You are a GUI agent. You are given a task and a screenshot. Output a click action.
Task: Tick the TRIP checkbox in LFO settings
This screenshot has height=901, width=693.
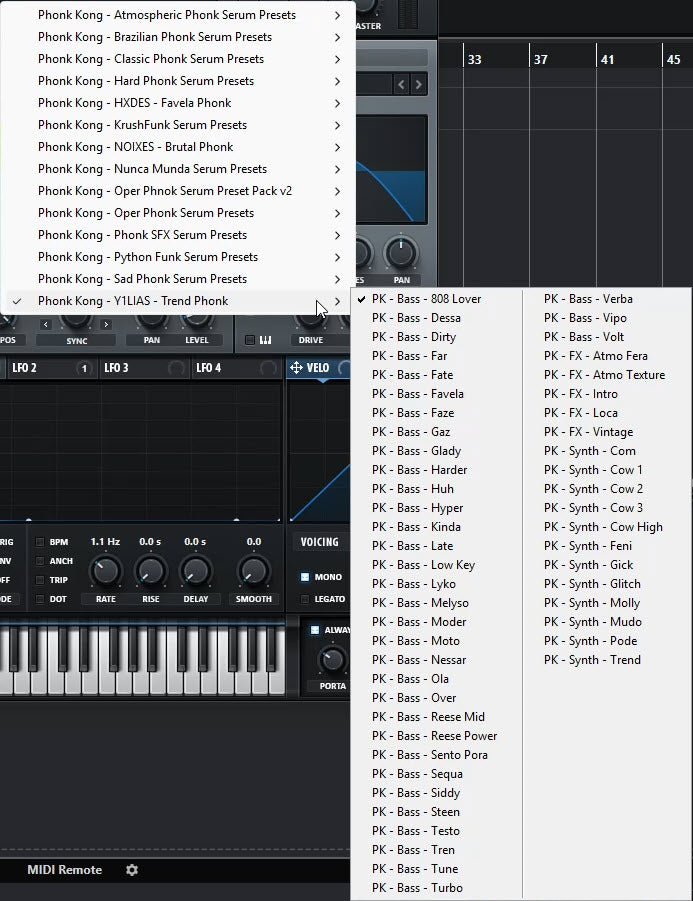click(x=41, y=580)
